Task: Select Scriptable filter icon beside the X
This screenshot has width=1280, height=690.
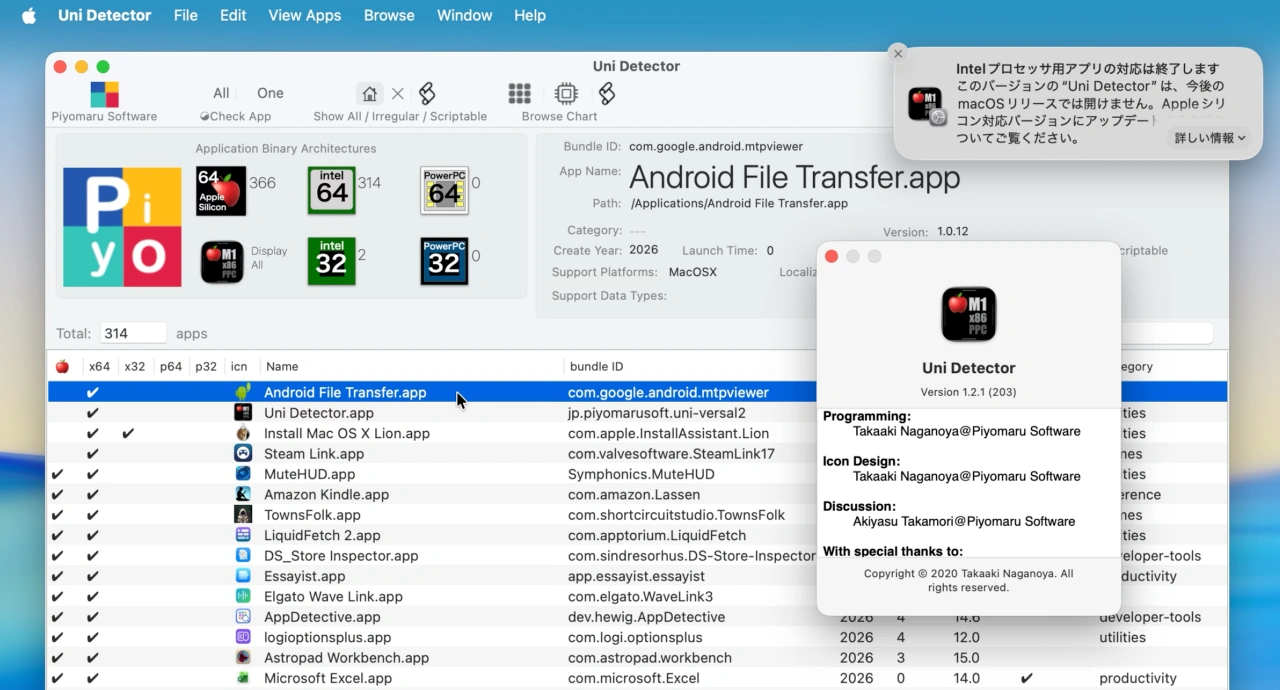Action: point(427,94)
